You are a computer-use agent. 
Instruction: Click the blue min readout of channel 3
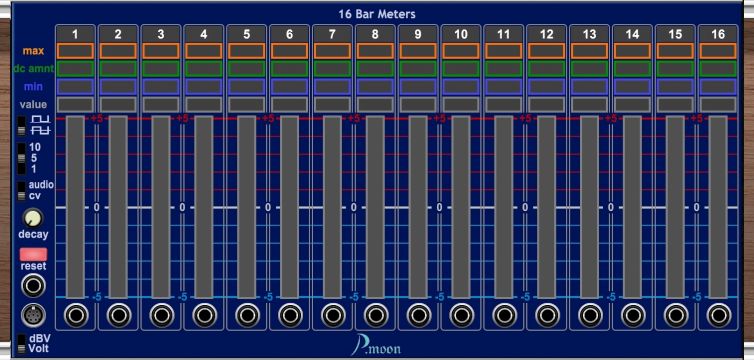point(161,87)
